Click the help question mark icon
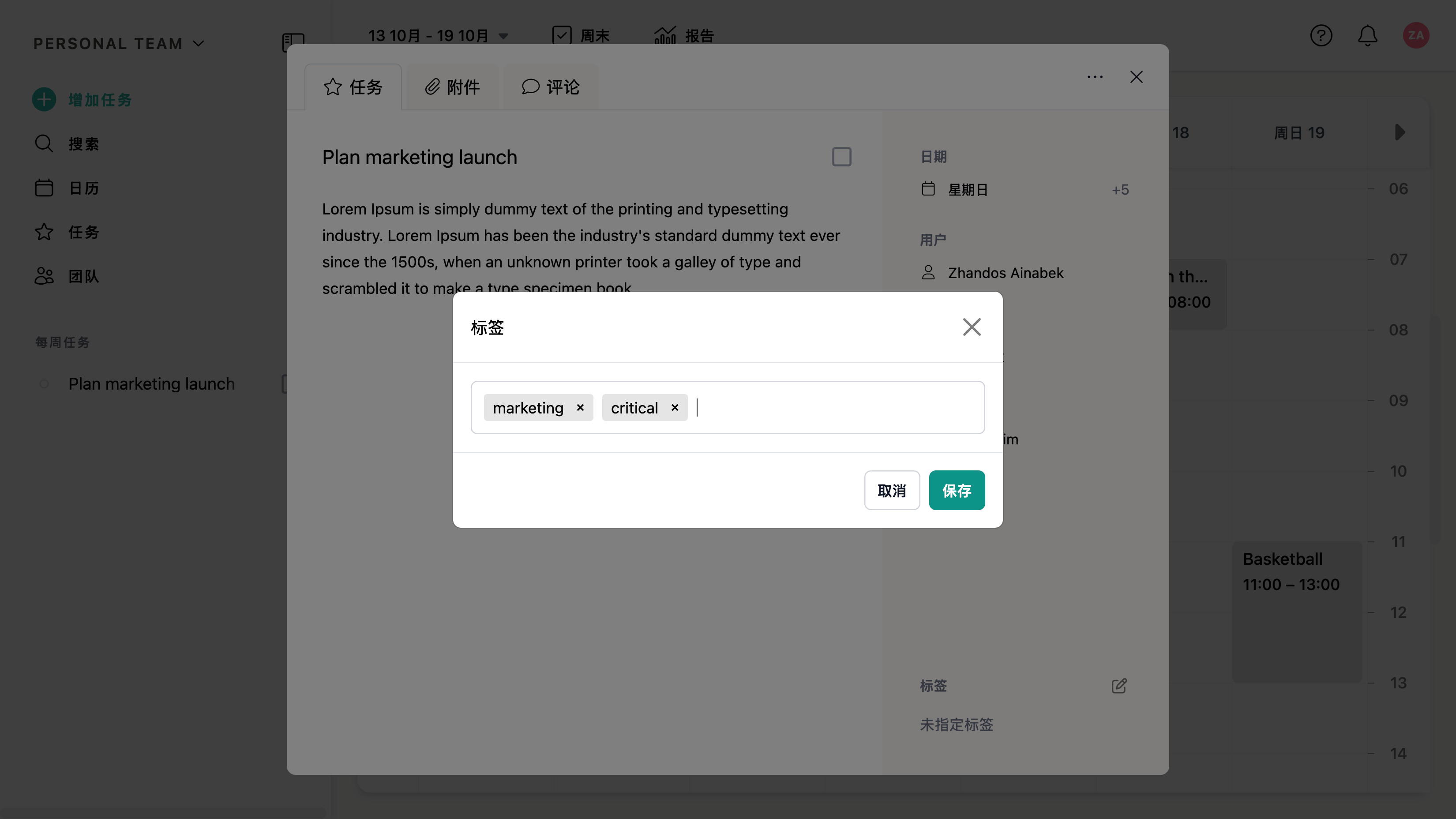This screenshot has width=1456, height=819. click(x=1321, y=36)
